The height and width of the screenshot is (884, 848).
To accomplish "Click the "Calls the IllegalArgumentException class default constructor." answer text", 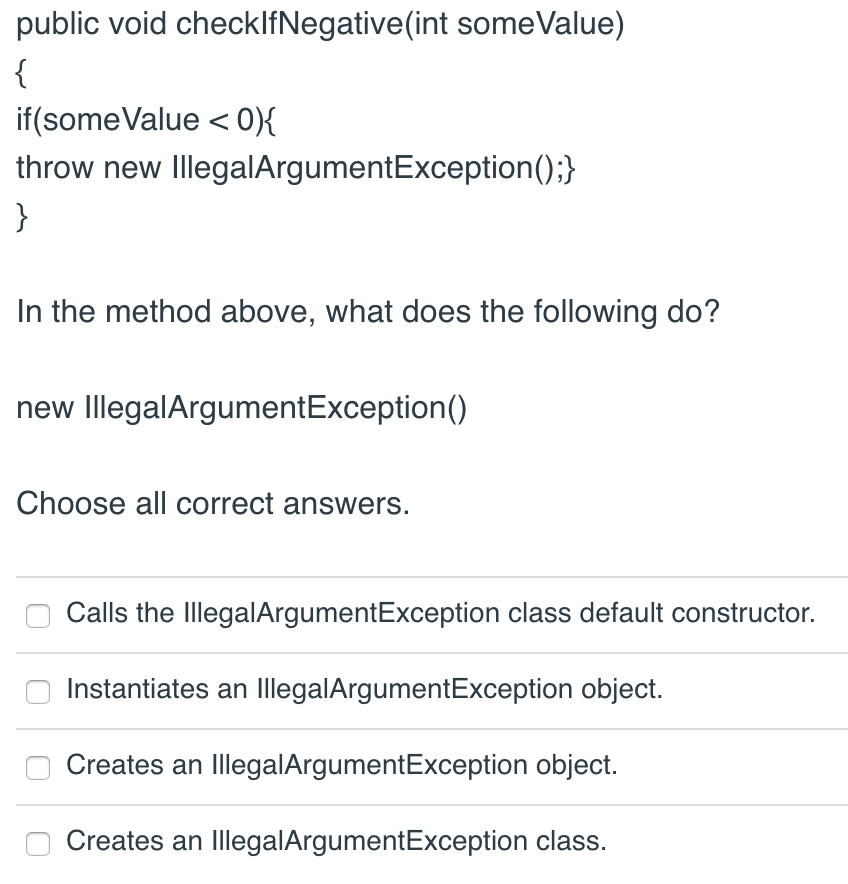I will tap(441, 613).
